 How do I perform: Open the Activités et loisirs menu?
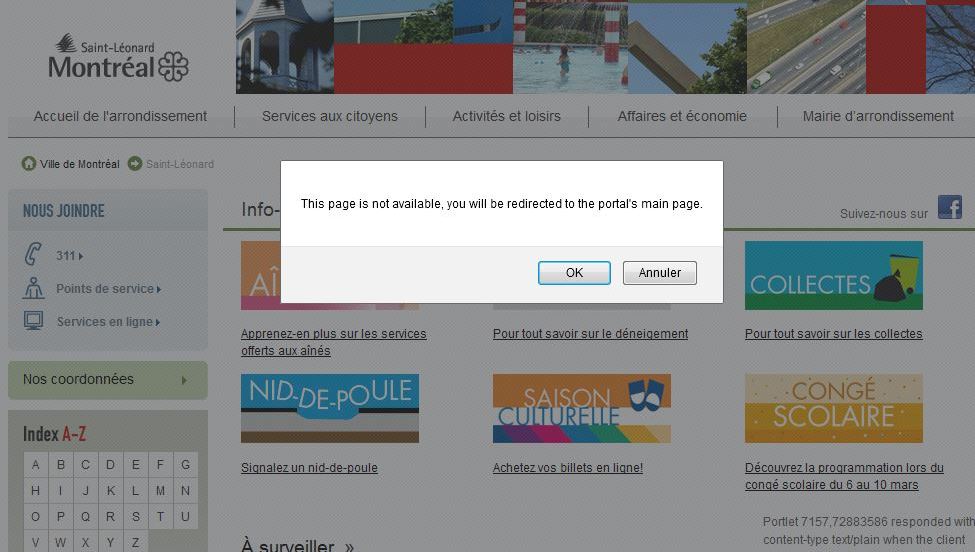pos(506,116)
